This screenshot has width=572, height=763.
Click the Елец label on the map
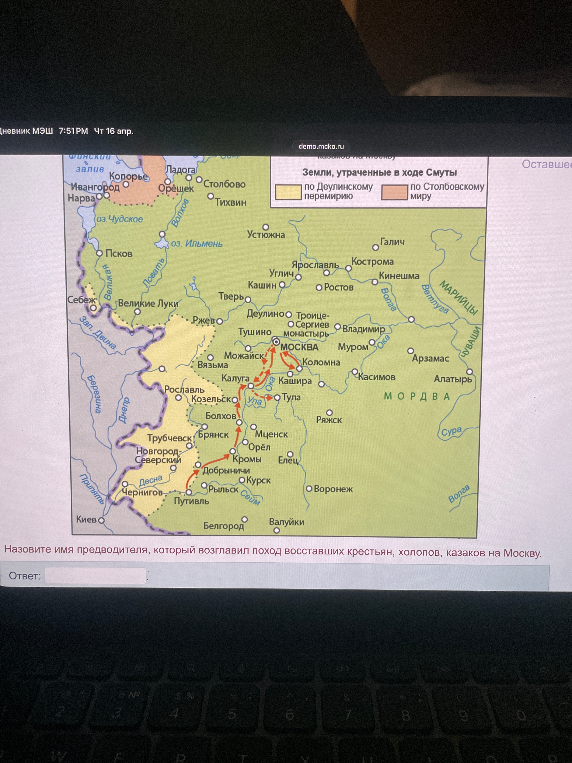coord(288,460)
